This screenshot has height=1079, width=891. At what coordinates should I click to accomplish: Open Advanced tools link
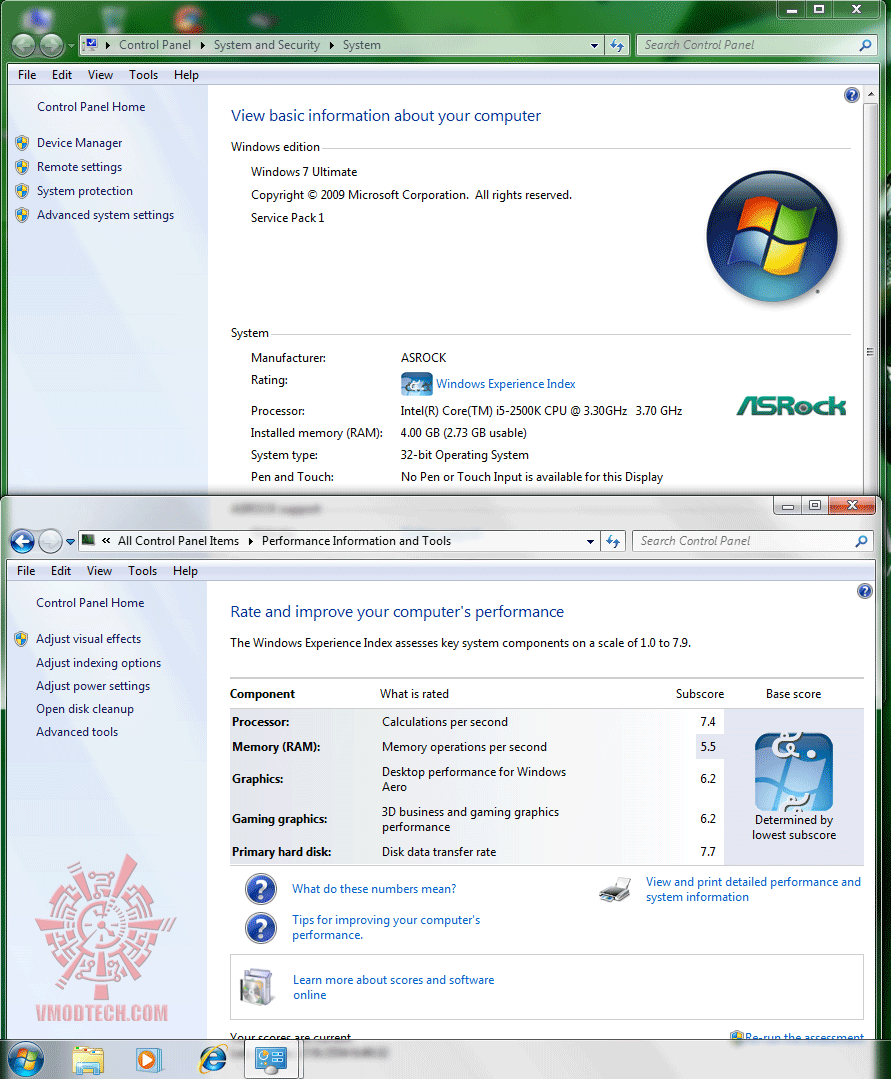[x=77, y=732]
